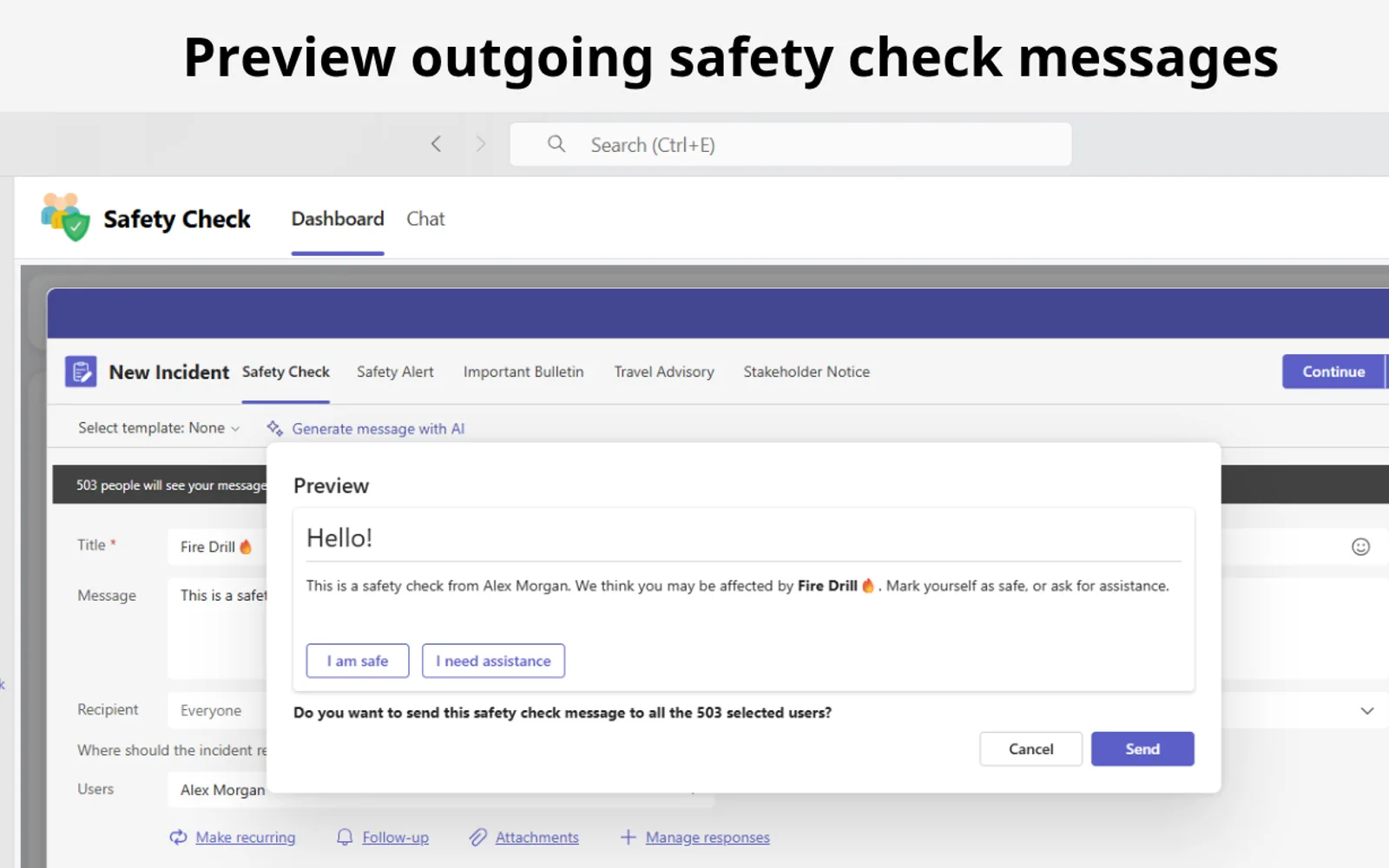Click the 503 people will see banner
Viewport: 1389px width, 868px height.
pyautogui.click(x=161, y=484)
